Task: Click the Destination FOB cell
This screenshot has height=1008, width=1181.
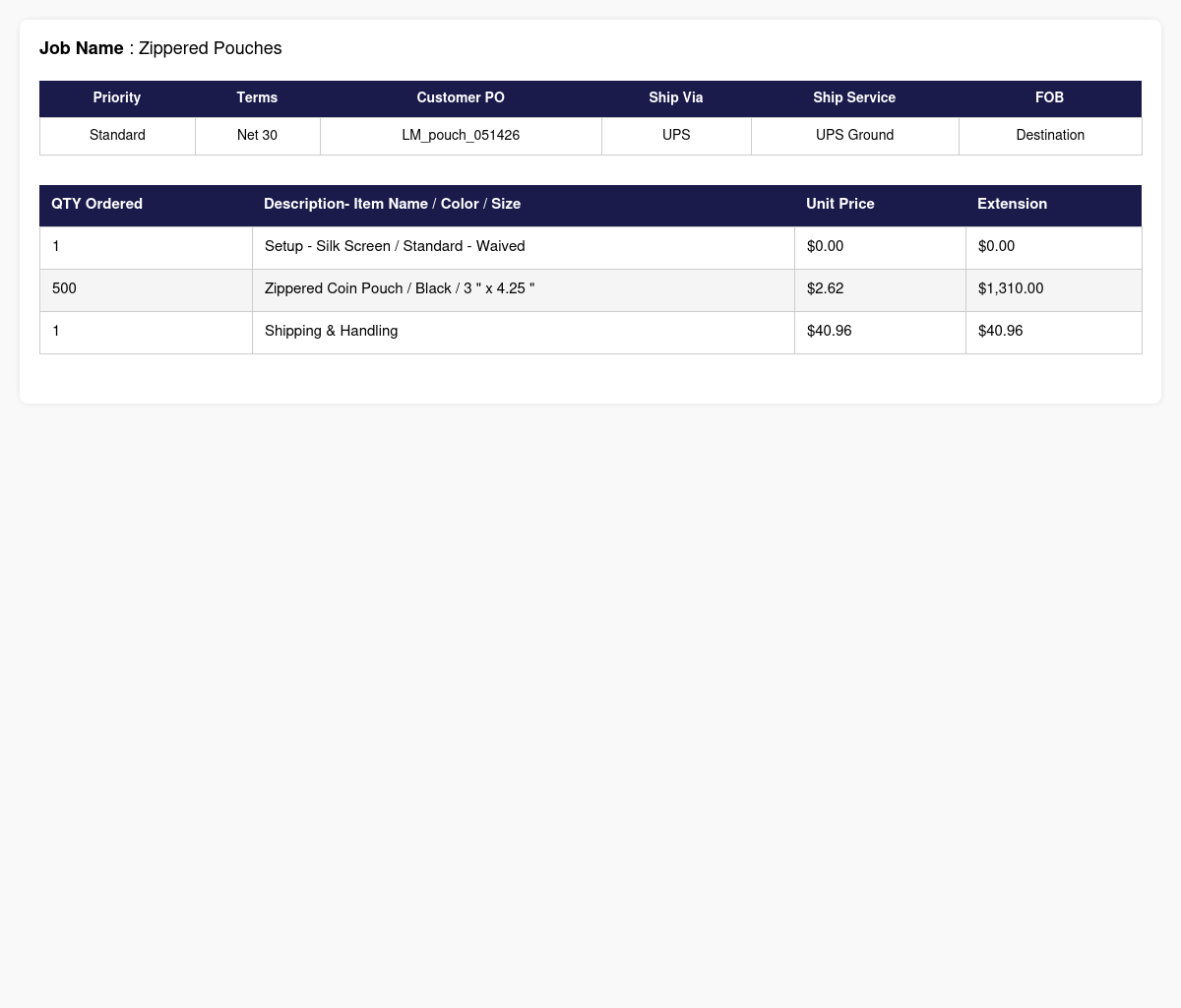Action: pyautogui.click(x=1050, y=136)
